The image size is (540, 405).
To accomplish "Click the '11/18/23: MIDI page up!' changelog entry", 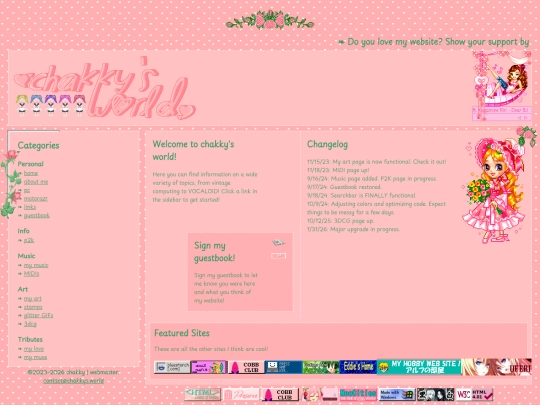I will 338,170.
